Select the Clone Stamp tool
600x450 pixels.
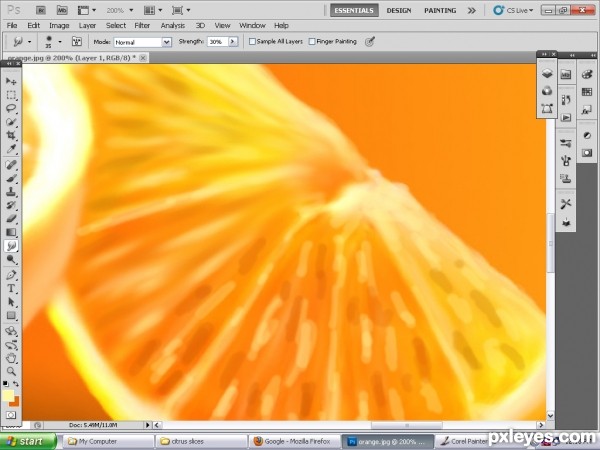coord(11,192)
